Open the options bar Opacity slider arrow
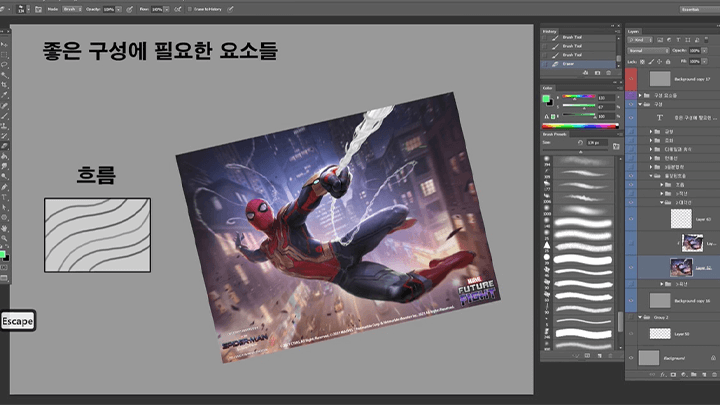 tap(119, 9)
